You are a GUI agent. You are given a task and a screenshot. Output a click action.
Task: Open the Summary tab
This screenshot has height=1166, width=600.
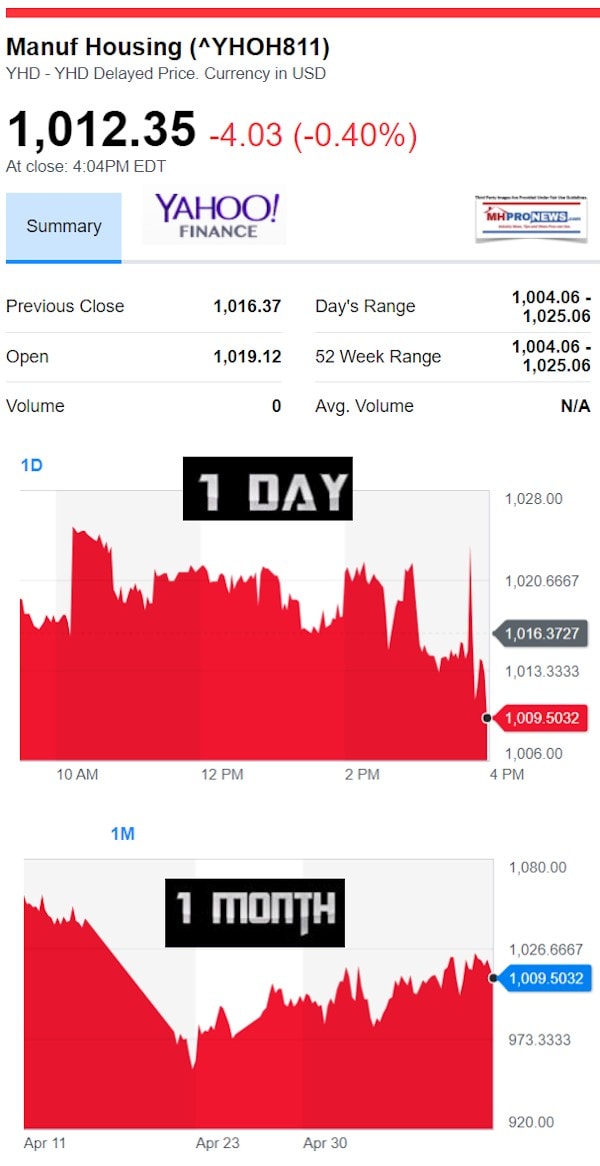tap(63, 226)
